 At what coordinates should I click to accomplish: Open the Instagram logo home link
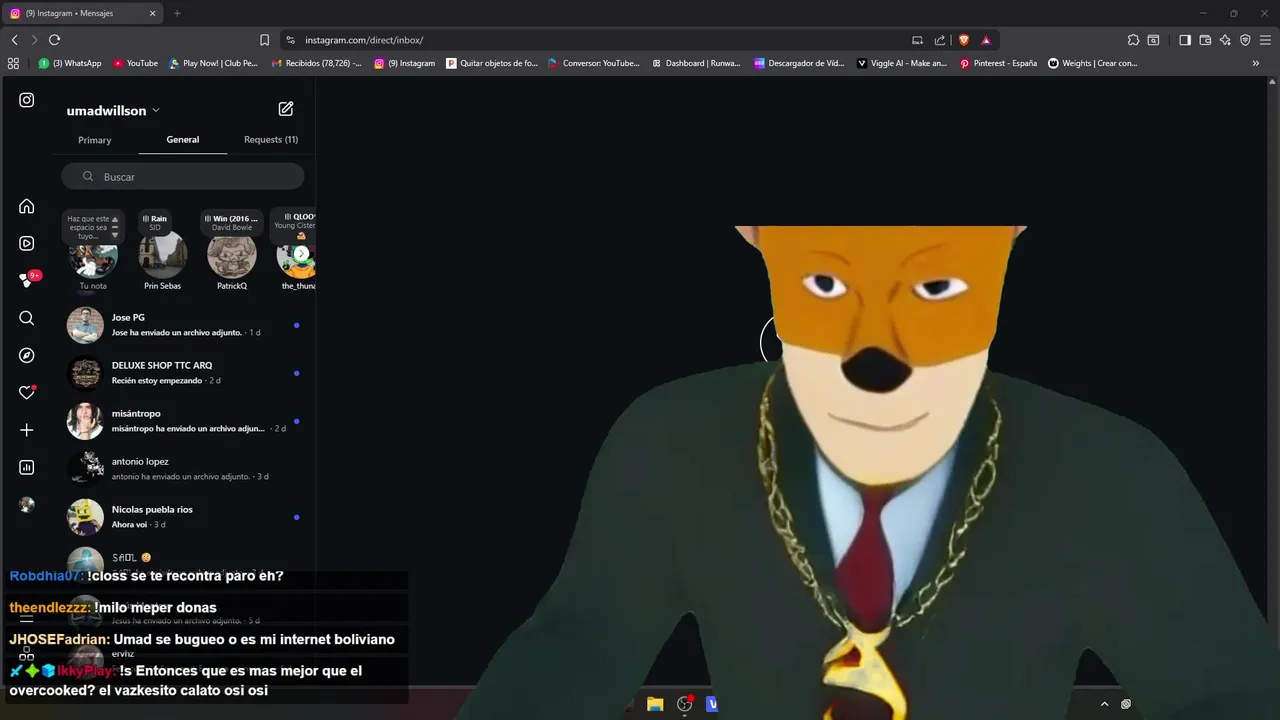pos(27,100)
